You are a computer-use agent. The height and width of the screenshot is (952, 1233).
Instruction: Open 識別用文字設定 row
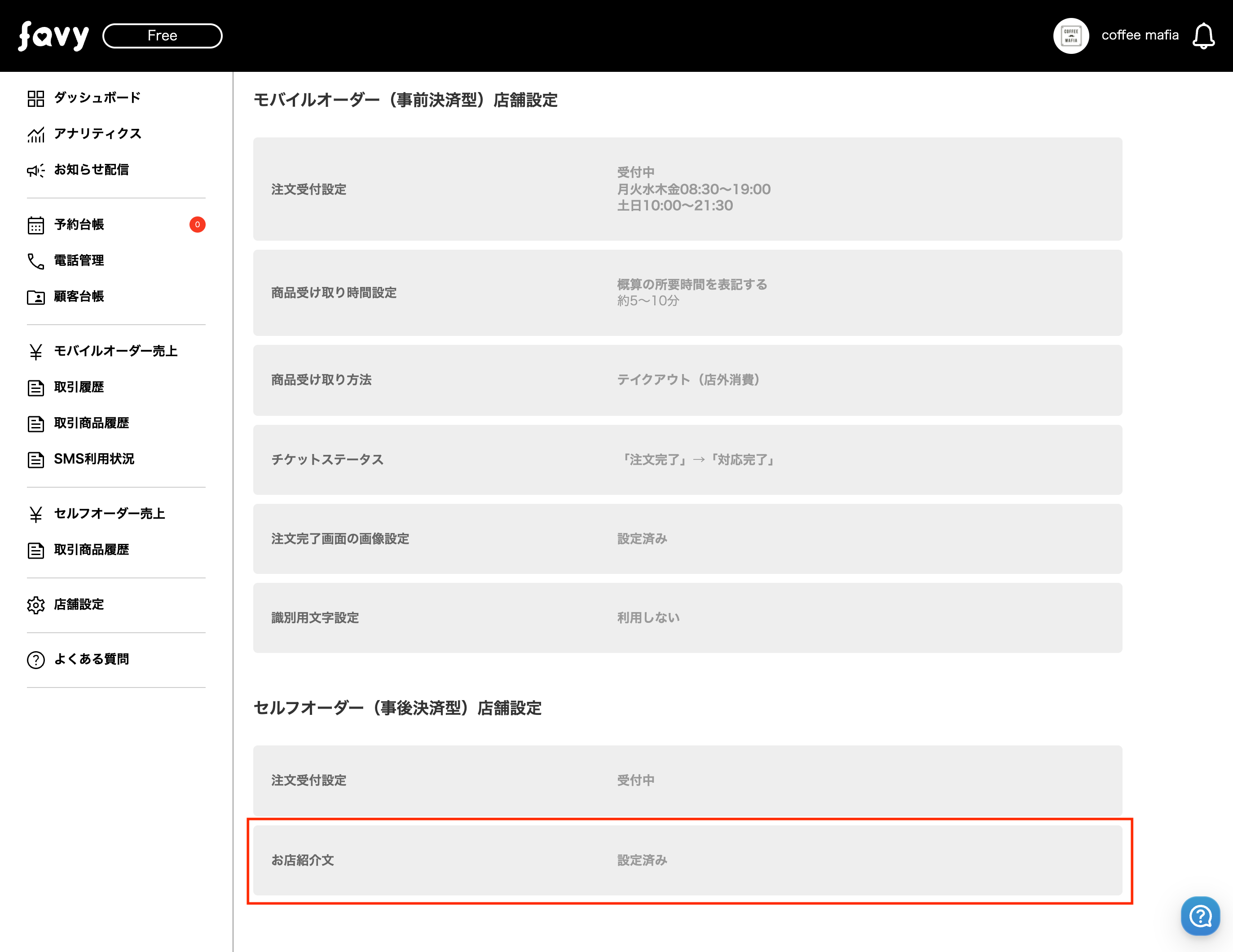687,618
